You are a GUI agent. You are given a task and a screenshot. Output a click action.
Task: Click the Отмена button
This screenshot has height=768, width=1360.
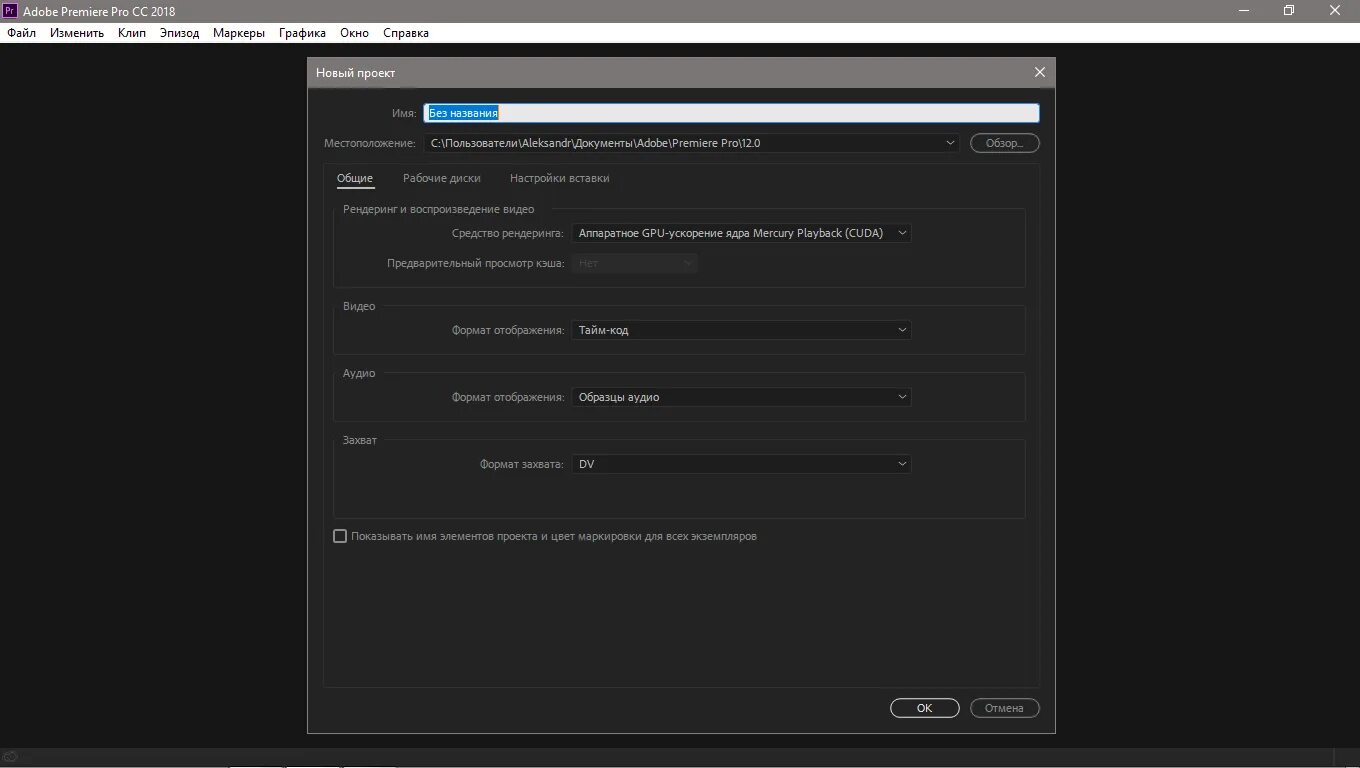tap(1005, 708)
